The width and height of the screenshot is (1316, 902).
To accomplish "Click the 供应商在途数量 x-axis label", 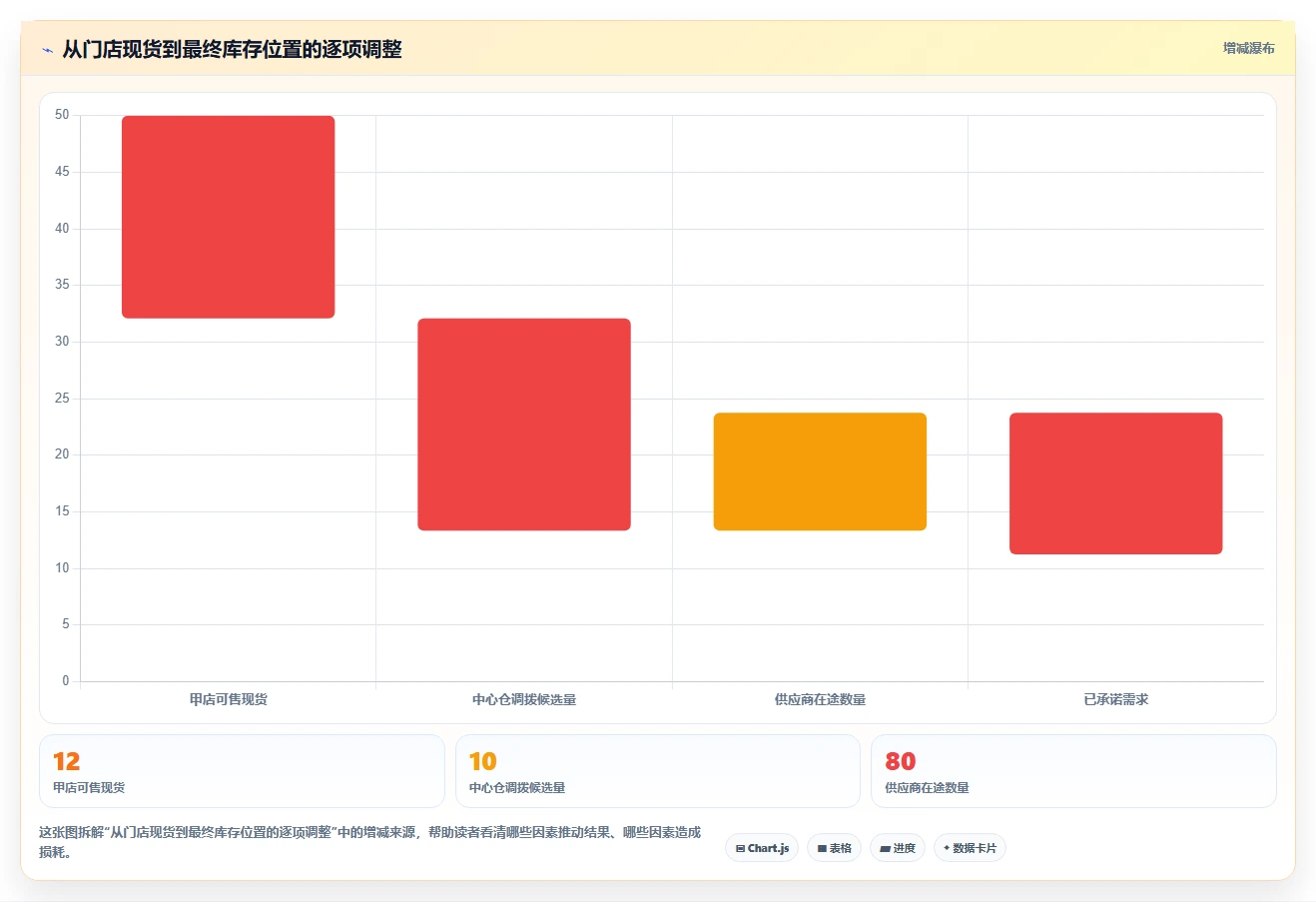I will (x=820, y=699).
